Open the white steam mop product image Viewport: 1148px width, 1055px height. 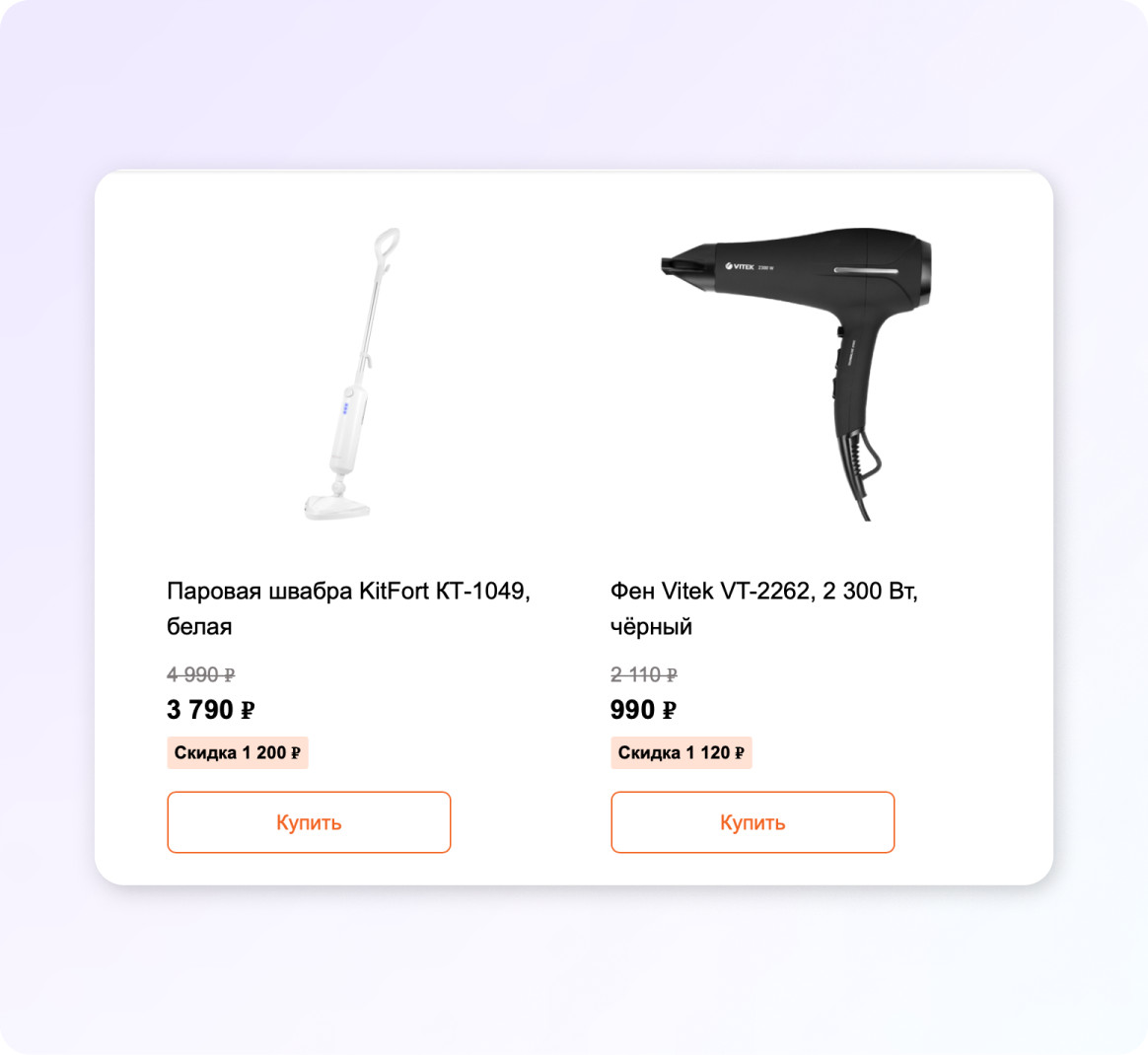[352, 374]
